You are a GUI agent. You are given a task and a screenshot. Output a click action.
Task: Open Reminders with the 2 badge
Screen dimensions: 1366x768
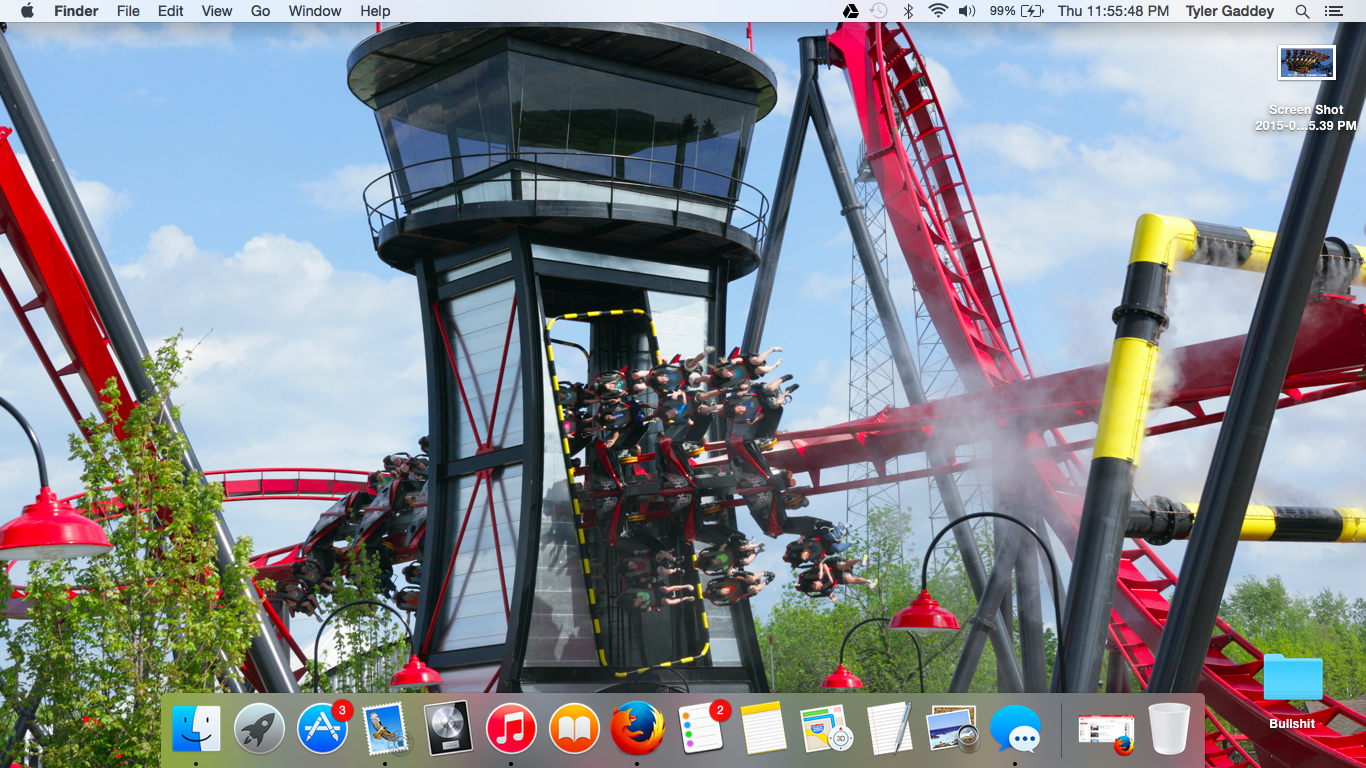click(x=700, y=728)
